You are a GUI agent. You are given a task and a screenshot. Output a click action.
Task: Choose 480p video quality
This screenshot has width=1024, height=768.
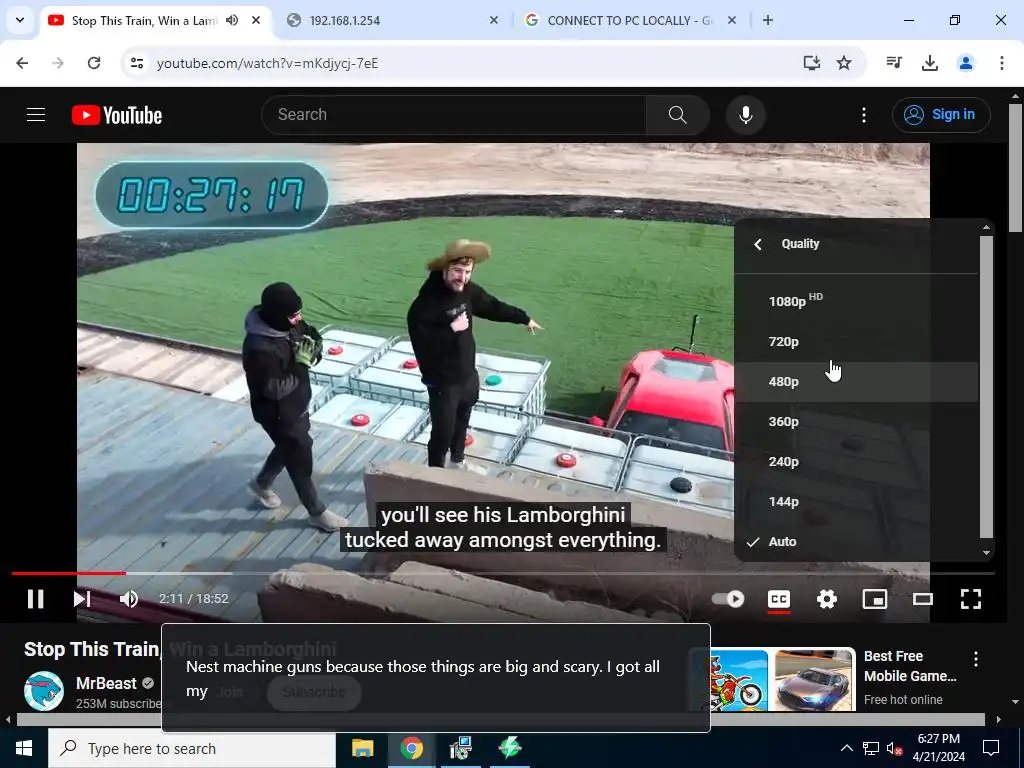[856, 381]
